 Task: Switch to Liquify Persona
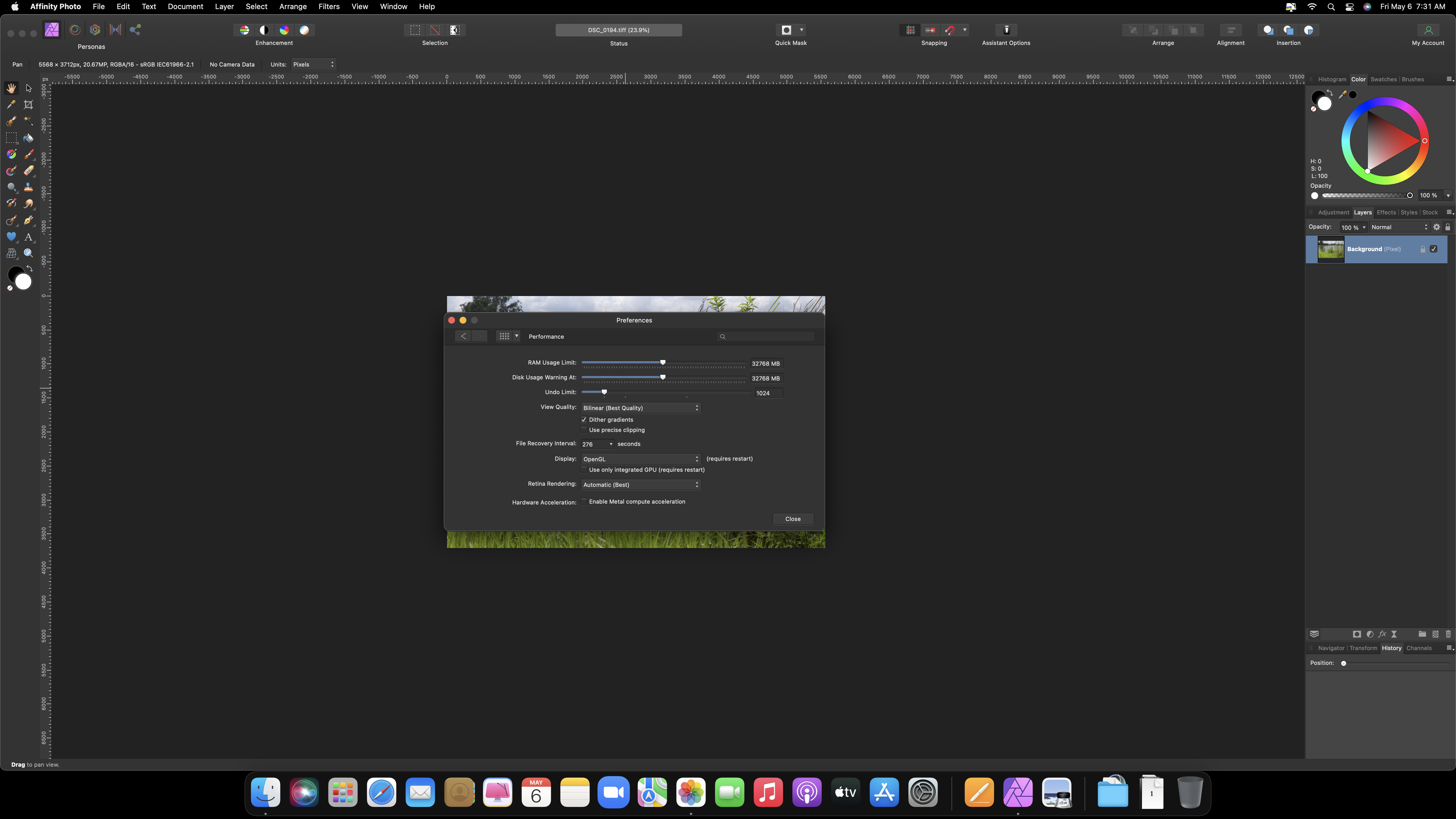click(x=75, y=30)
